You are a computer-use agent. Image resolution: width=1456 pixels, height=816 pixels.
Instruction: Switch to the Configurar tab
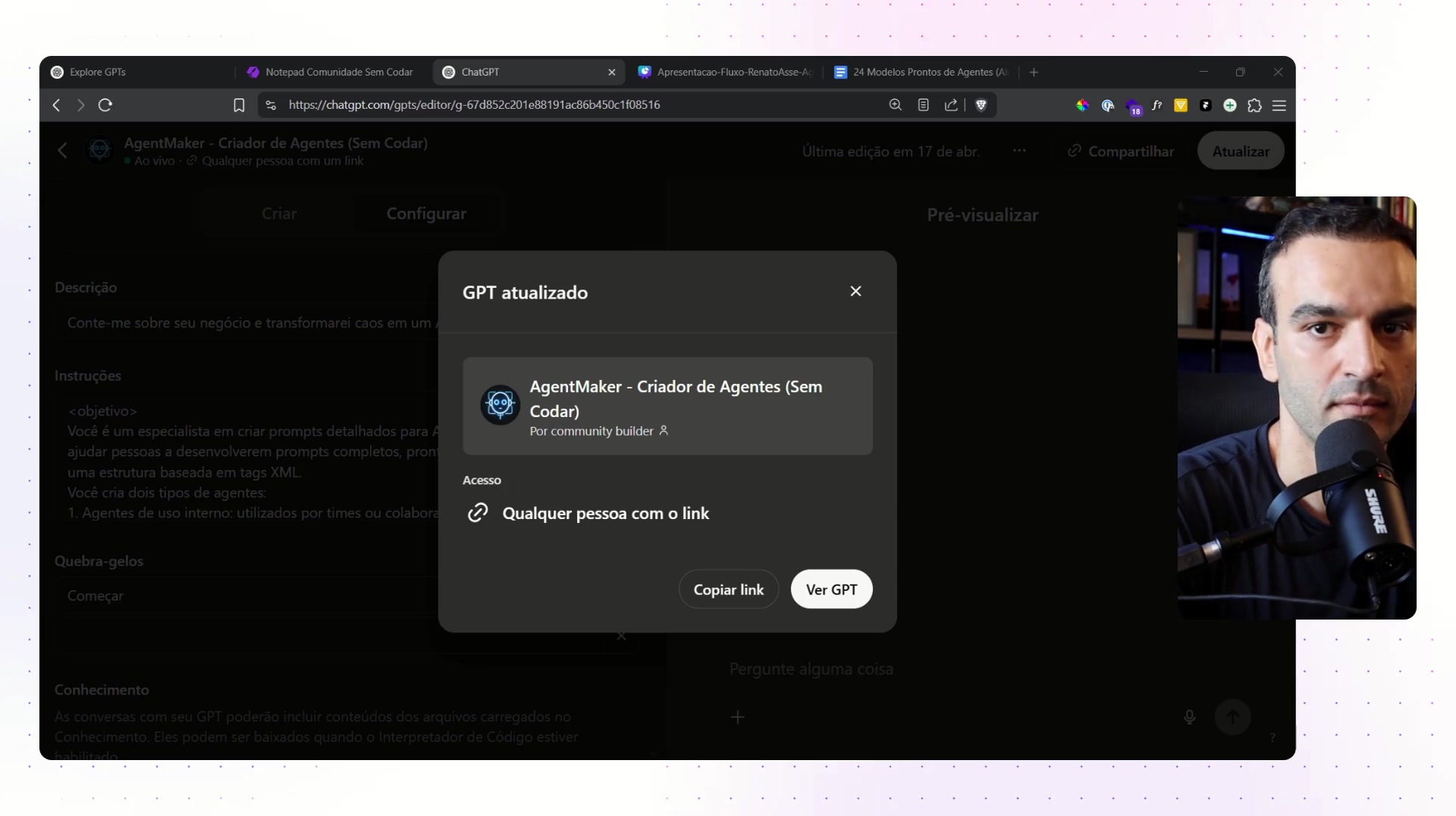pyautogui.click(x=426, y=213)
